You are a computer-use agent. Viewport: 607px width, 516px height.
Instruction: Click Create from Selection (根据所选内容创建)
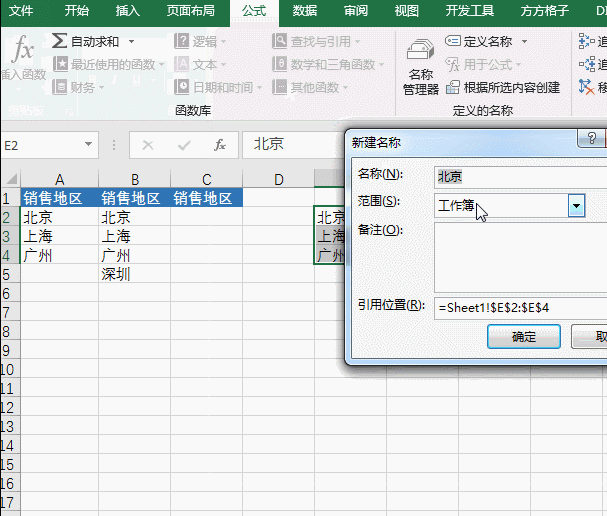pyautogui.click(x=503, y=87)
